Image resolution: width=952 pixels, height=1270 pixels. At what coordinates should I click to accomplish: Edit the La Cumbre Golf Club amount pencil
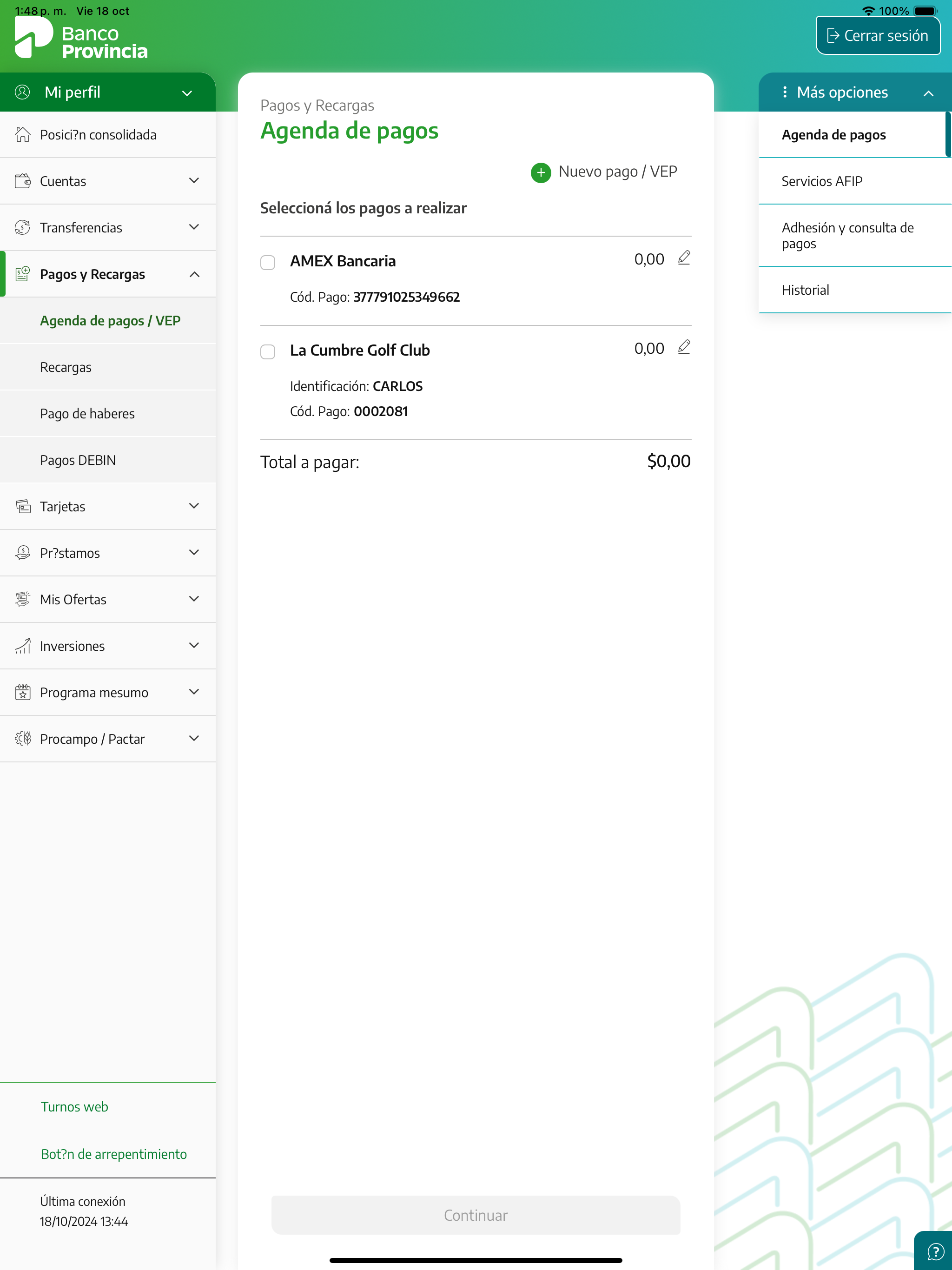pyautogui.click(x=684, y=347)
